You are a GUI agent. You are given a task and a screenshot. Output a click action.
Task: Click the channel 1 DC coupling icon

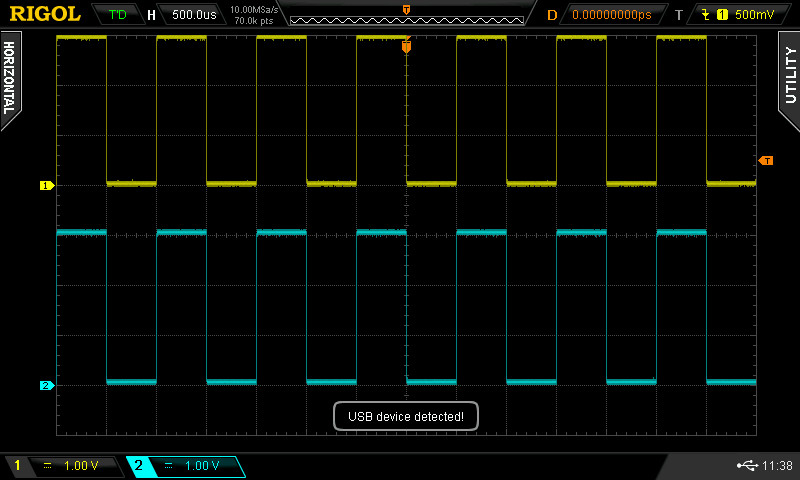click(x=47, y=466)
